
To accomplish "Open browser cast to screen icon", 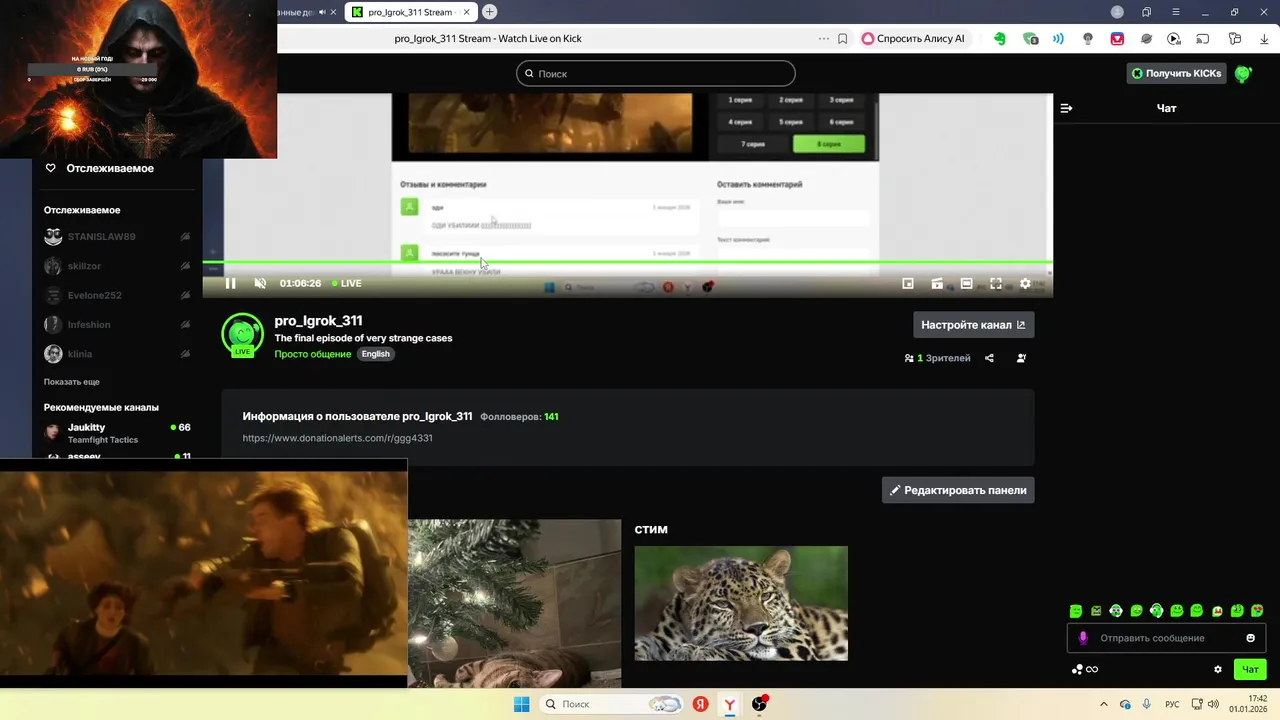I will [1204, 39].
